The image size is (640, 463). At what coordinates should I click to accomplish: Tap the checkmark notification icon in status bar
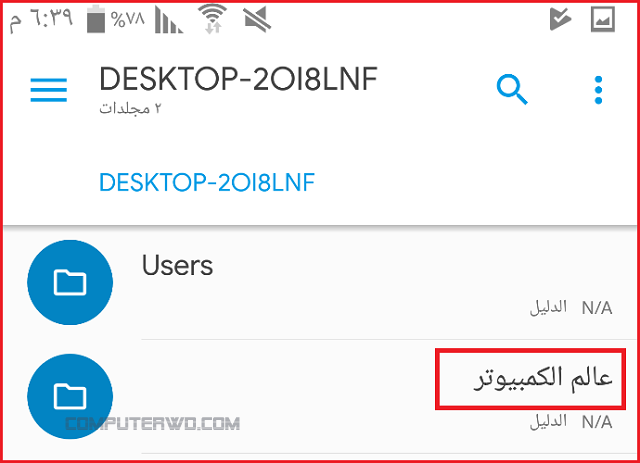click(560, 19)
